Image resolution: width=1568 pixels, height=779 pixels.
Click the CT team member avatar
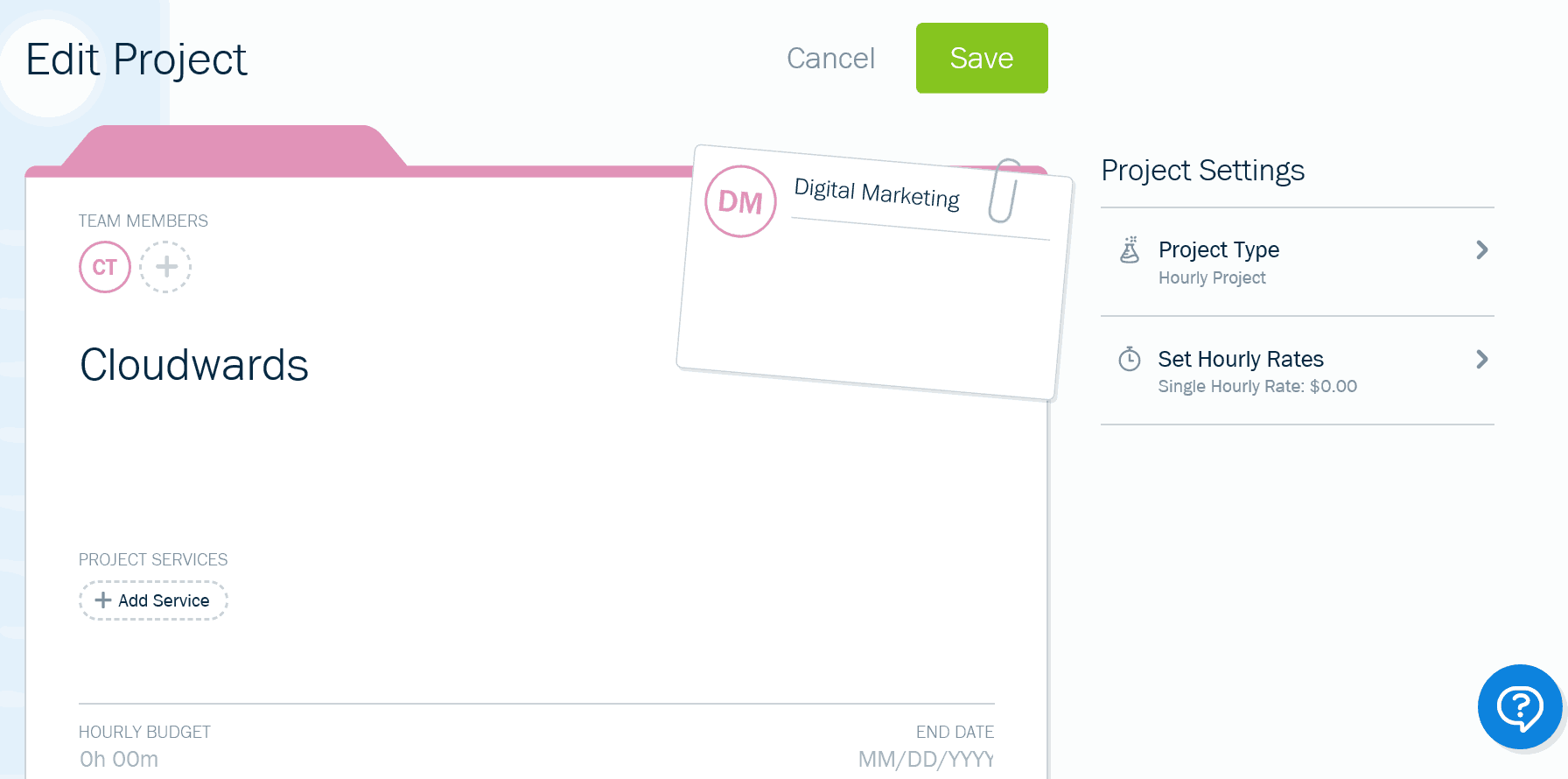105,267
